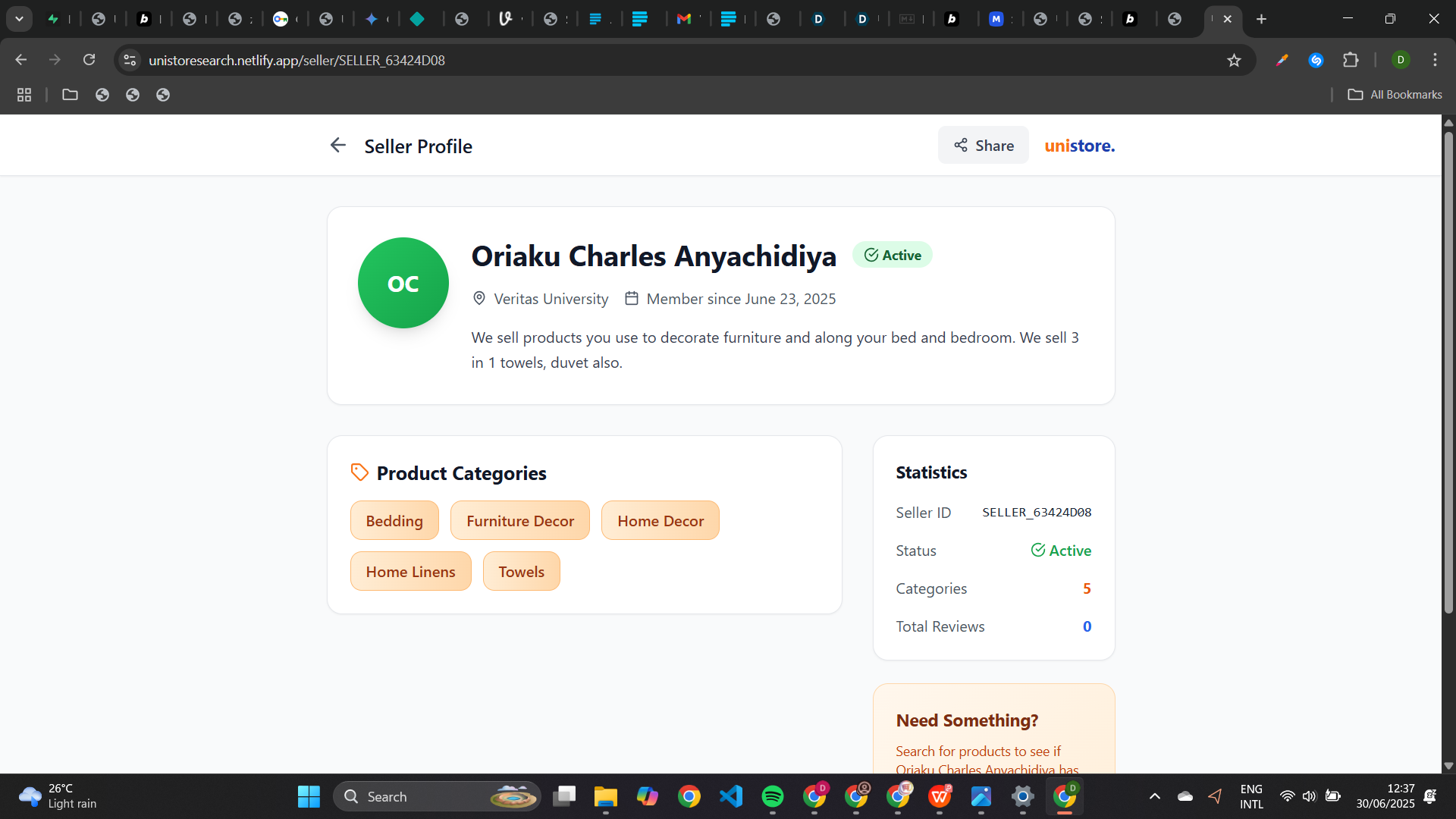Click the Share button
Screen dimensions: 1456x819
984,146
